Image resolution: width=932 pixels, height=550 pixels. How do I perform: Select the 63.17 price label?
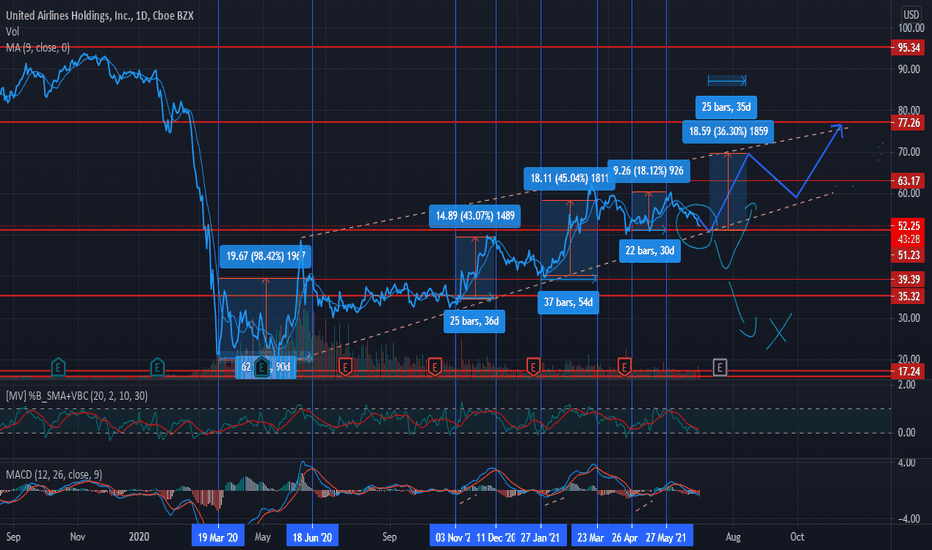(908, 181)
